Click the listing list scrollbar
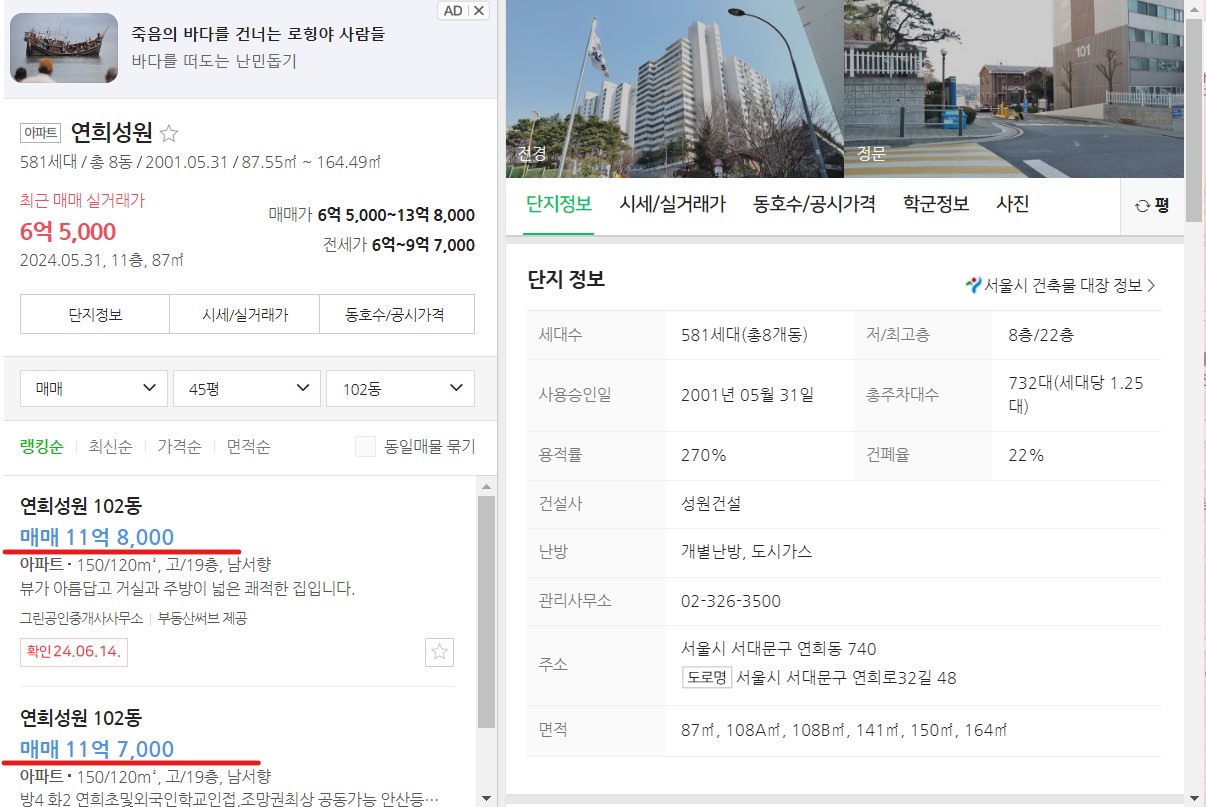Image resolution: width=1206 pixels, height=807 pixels. pyautogui.click(x=486, y=612)
